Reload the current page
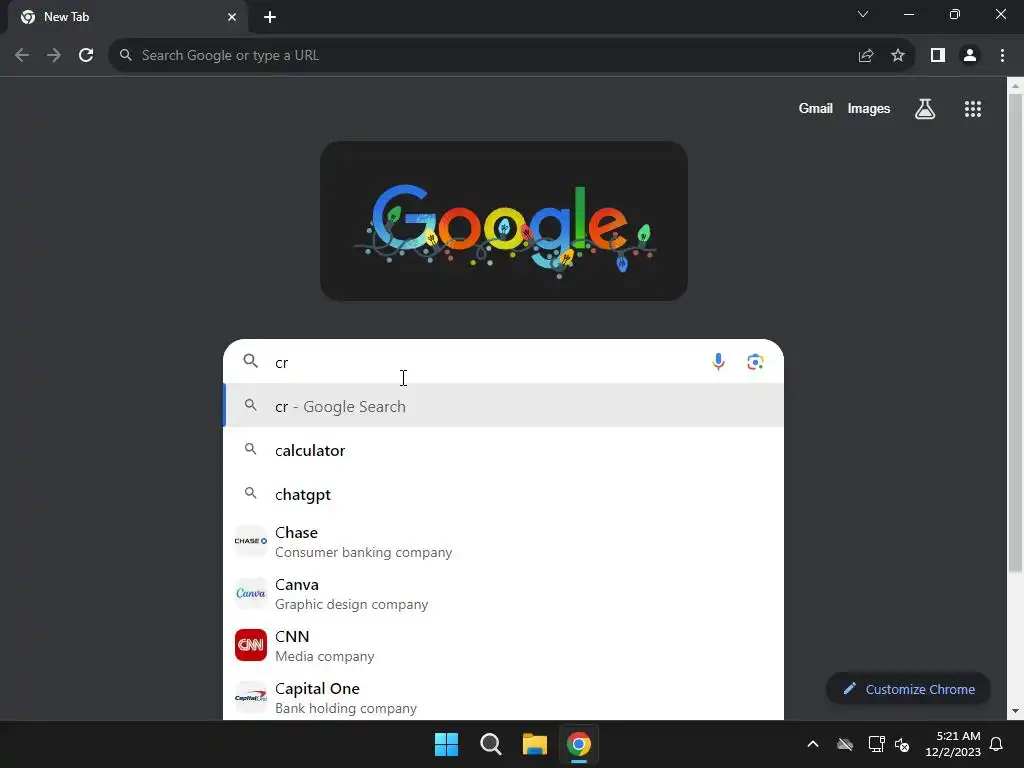The image size is (1024, 768). (x=86, y=56)
